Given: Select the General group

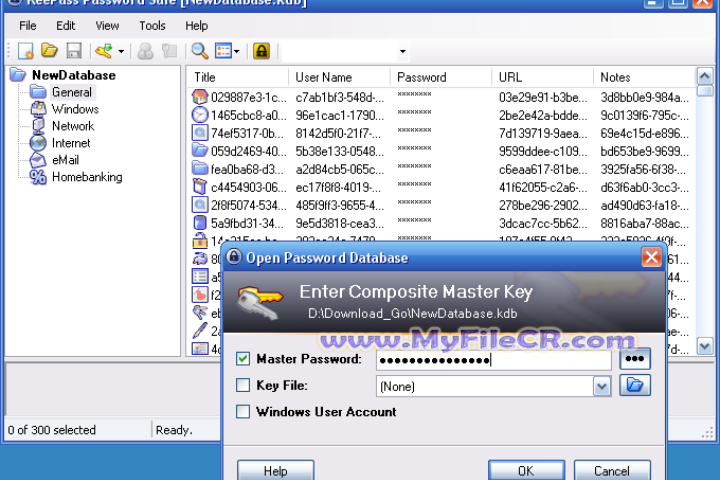Looking at the screenshot, I should 72,92.
